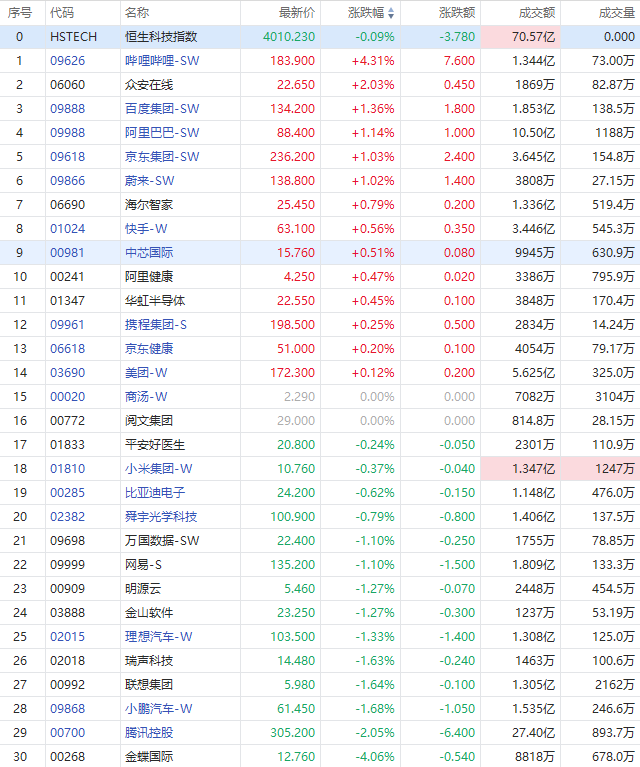The height and width of the screenshot is (767, 640).
Task: Select 金蝶国际 row name
Action: (149, 756)
